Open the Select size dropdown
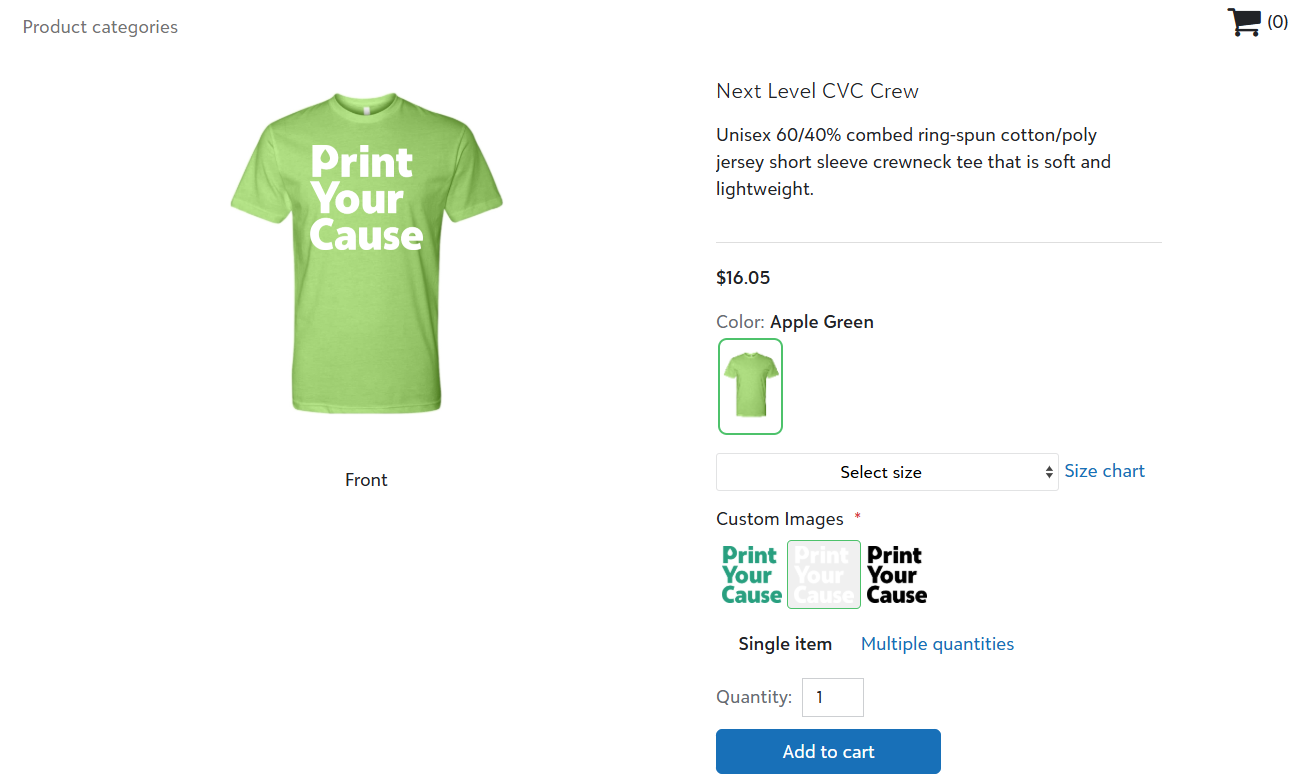Viewport: 1292px width, 782px height. [880, 472]
